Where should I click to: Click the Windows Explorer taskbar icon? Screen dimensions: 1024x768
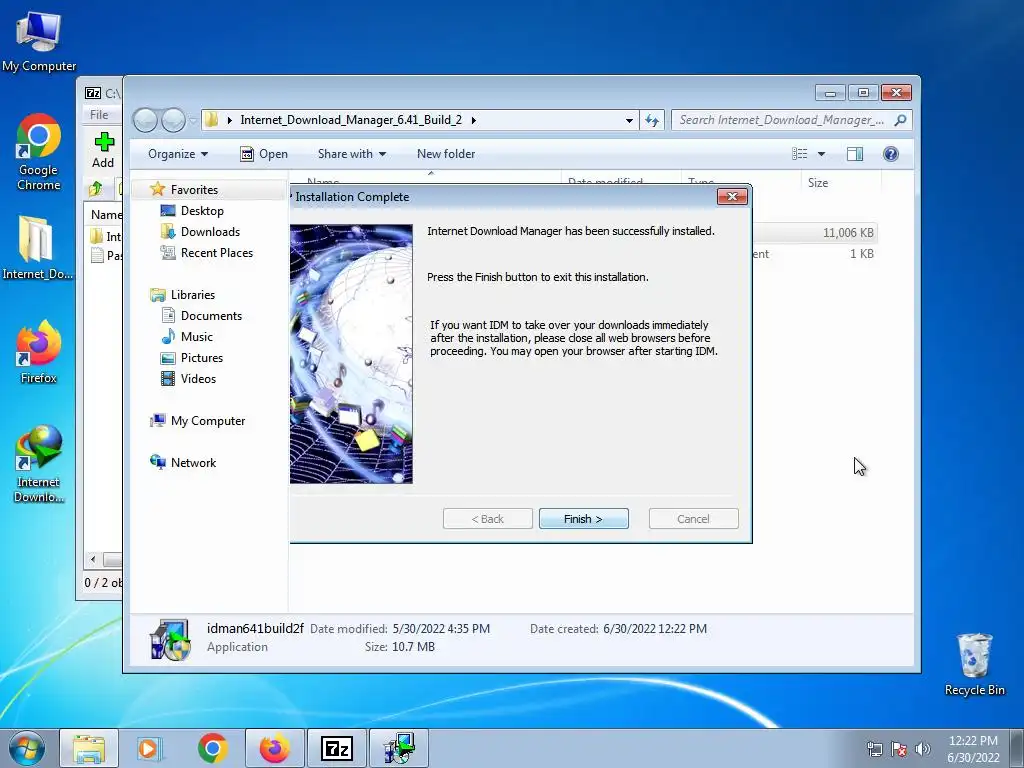tap(89, 748)
